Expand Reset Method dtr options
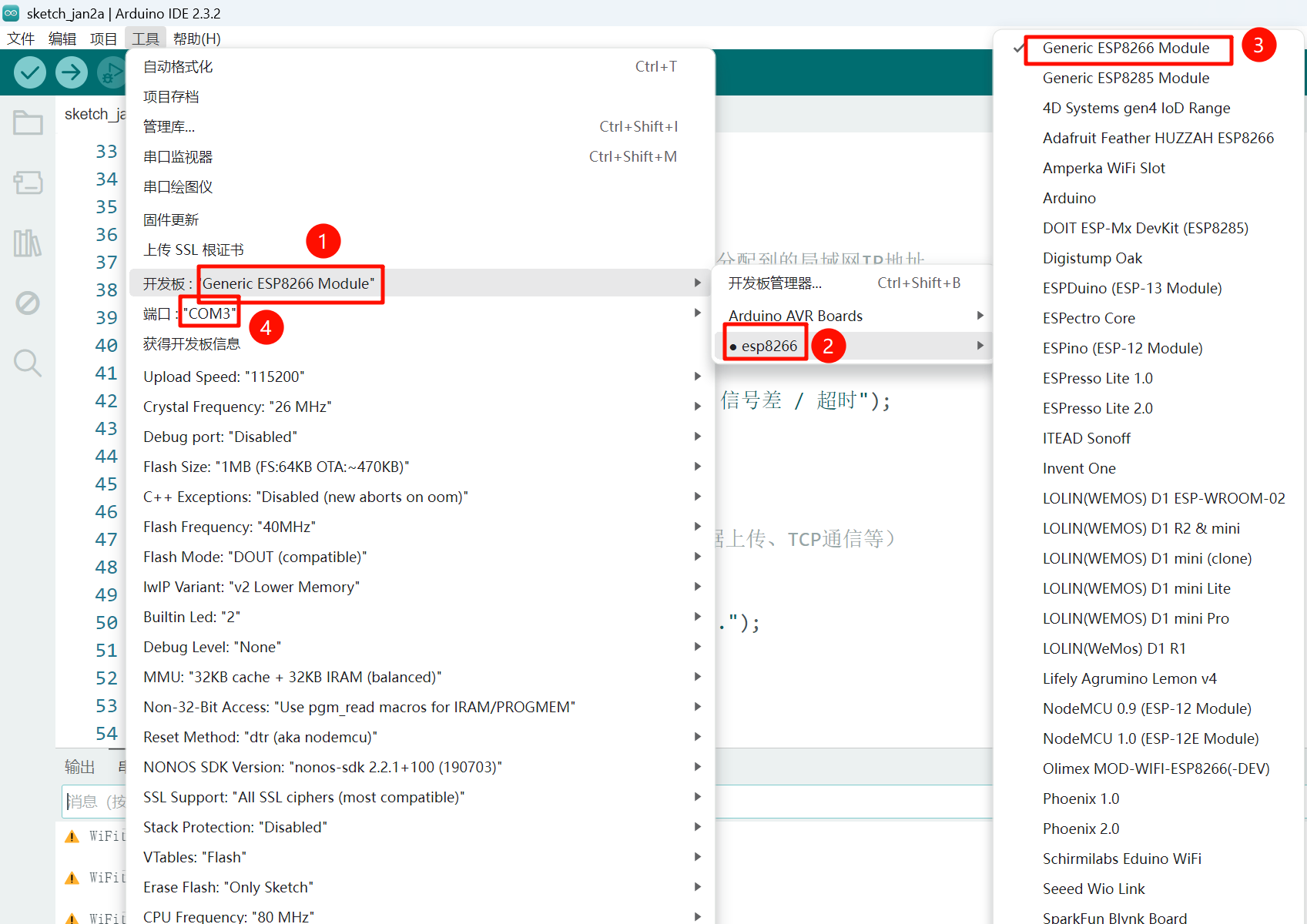This screenshot has height=924, width=1307. click(421, 737)
